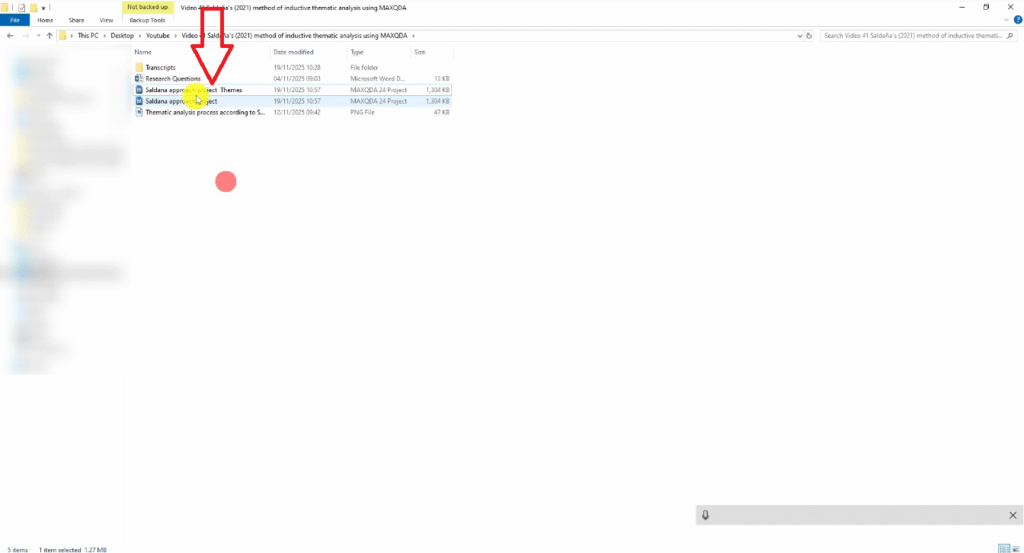The width and height of the screenshot is (1024, 553).
Task: Click the Youtube breadcrumb in address bar
Action: click(157, 36)
